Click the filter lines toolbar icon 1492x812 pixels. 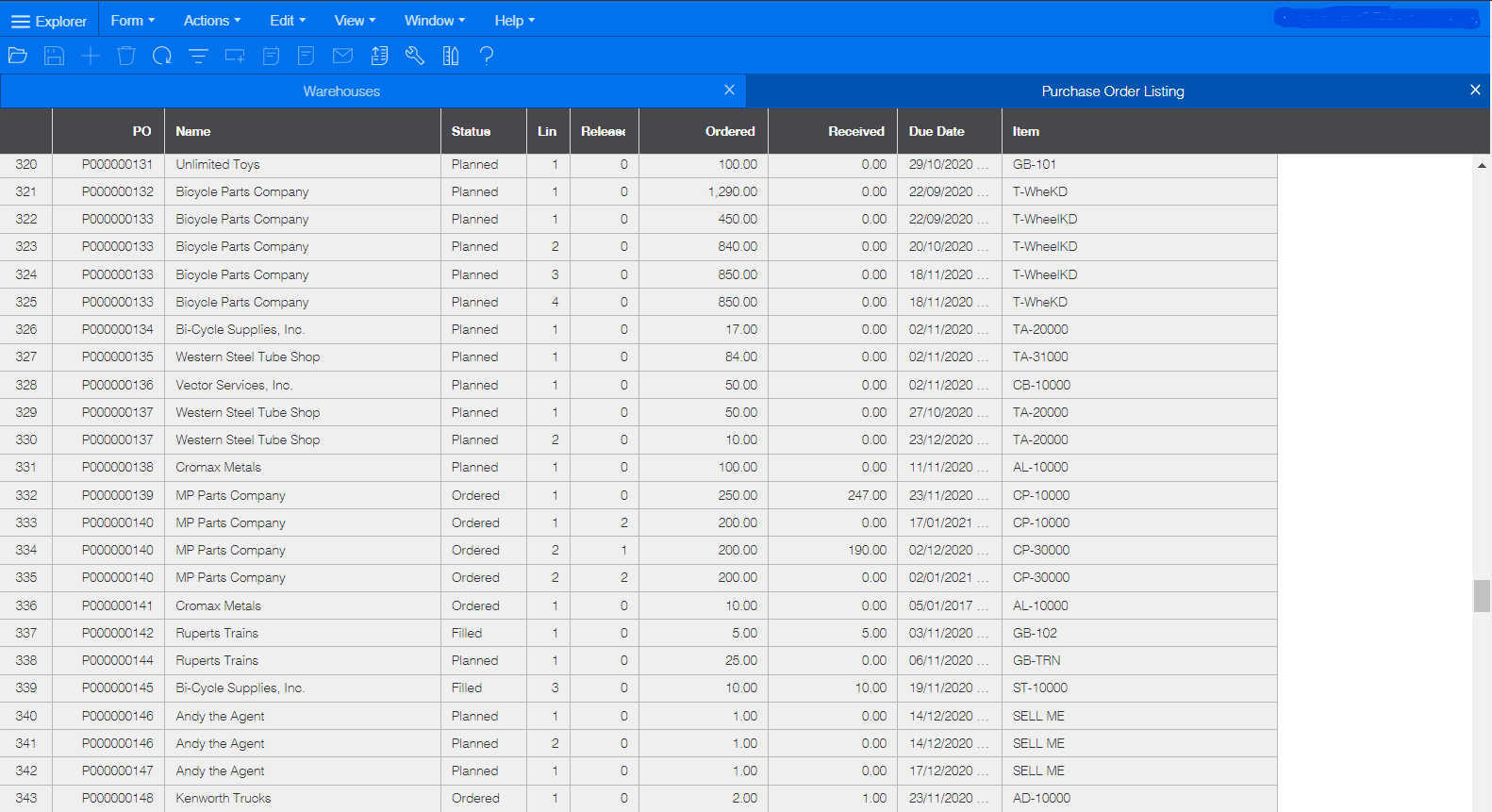198,56
